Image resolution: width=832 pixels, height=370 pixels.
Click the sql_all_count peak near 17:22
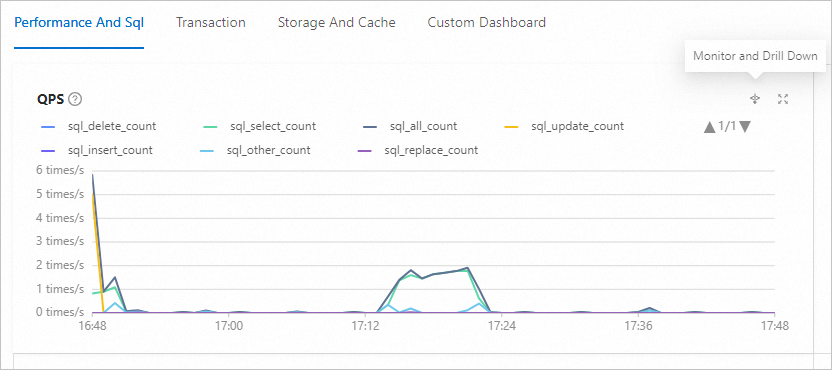[467, 268]
